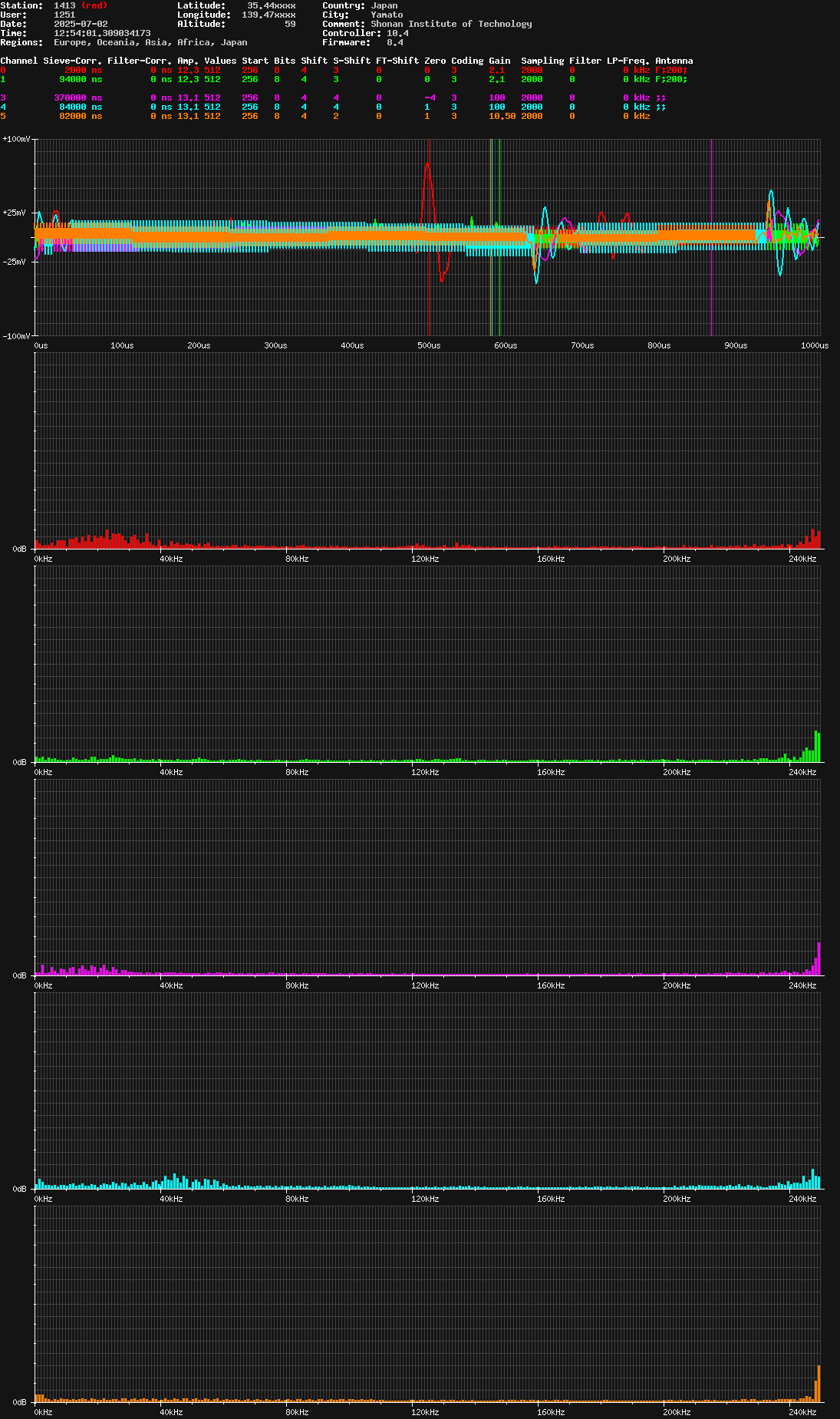Select Controller version 10.4
This screenshot has width=840, height=1419.
point(397,33)
